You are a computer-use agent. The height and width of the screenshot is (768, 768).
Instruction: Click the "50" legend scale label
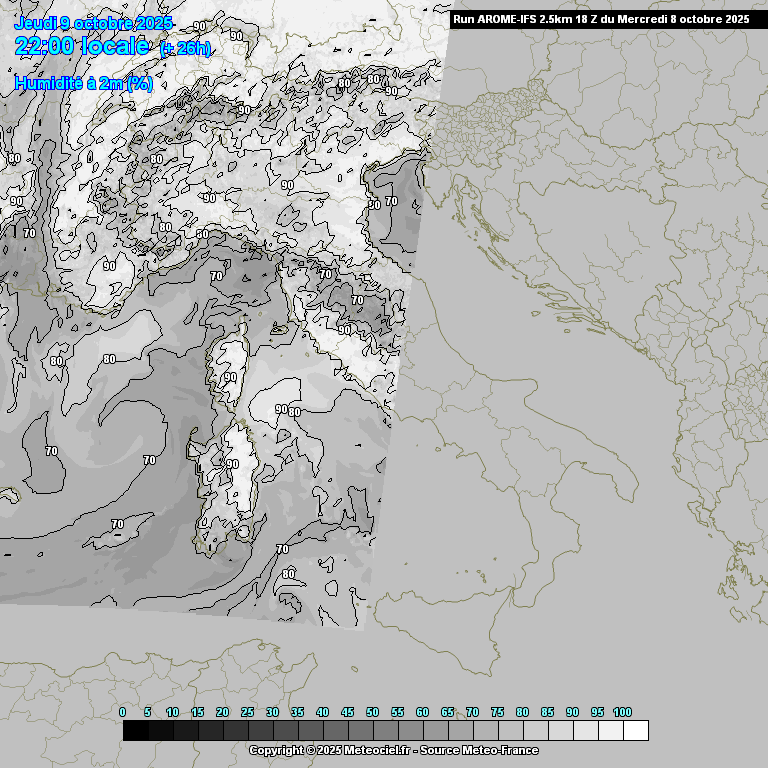[x=372, y=712]
